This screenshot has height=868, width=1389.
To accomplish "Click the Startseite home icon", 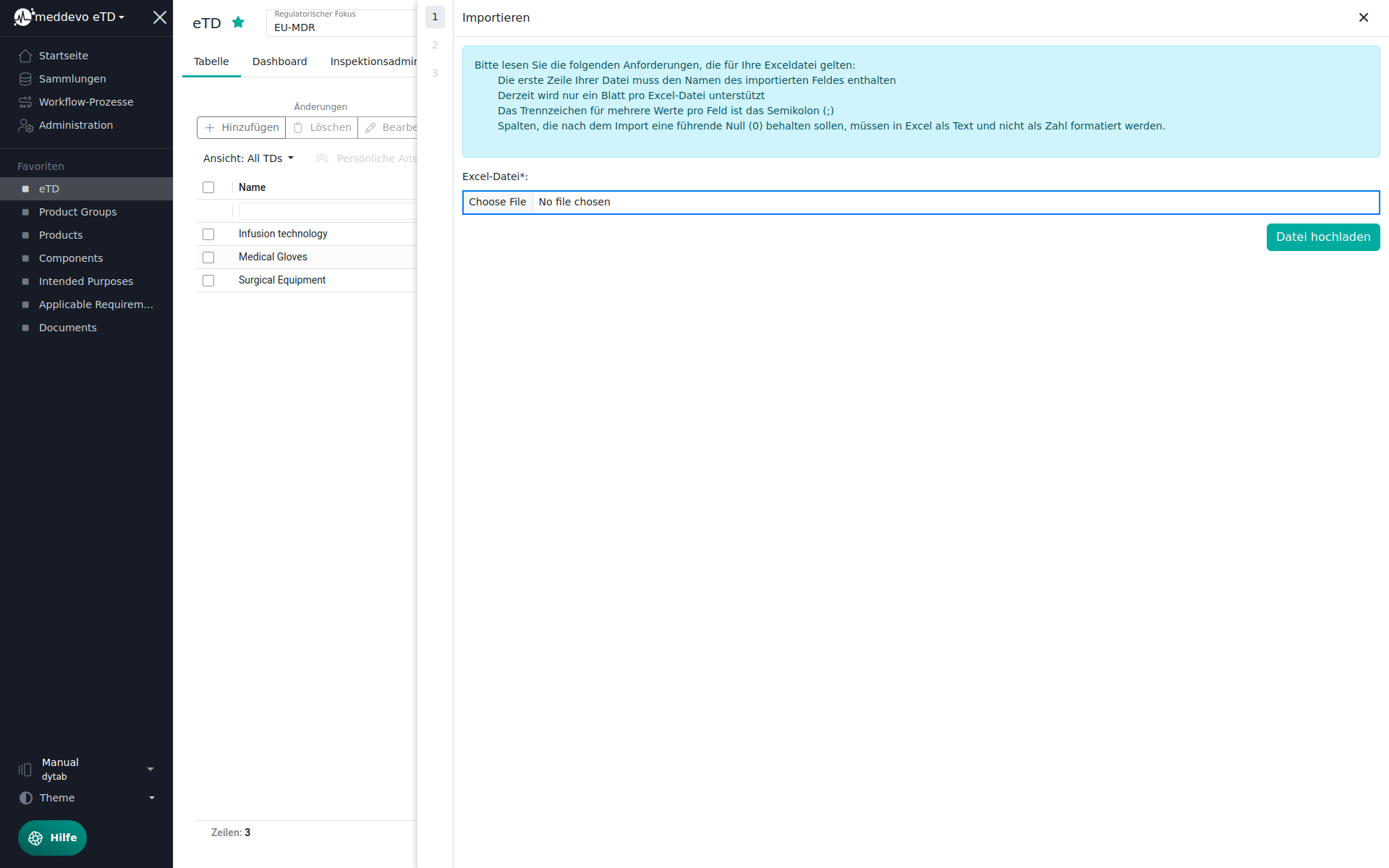I will (x=25, y=56).
